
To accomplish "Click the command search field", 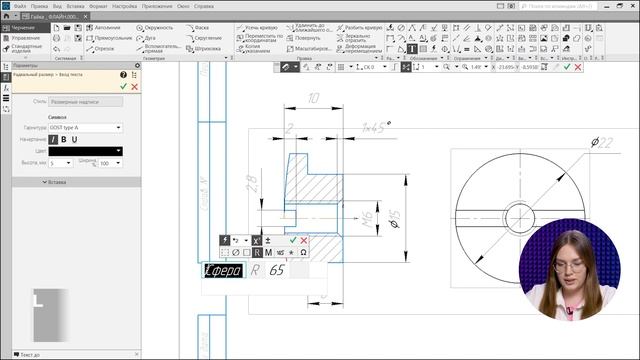I will click(559, 6).
